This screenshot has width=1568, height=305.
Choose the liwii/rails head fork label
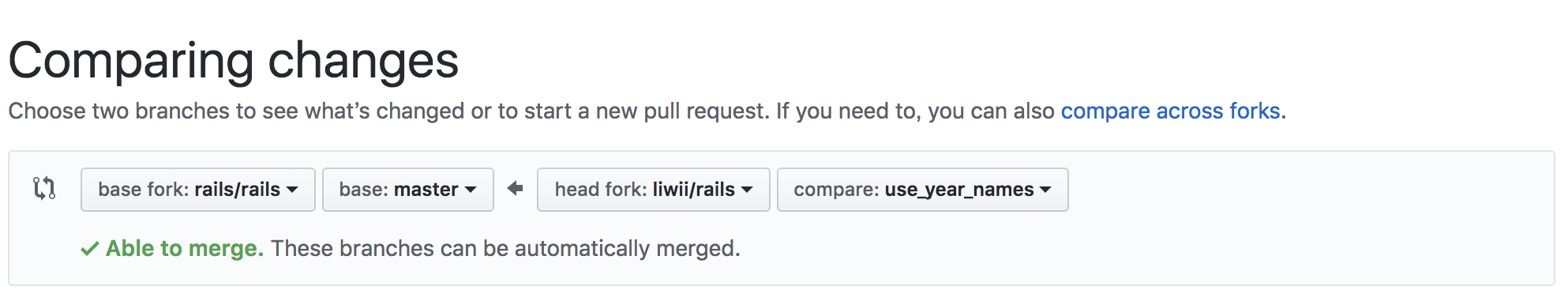point(694,190)
